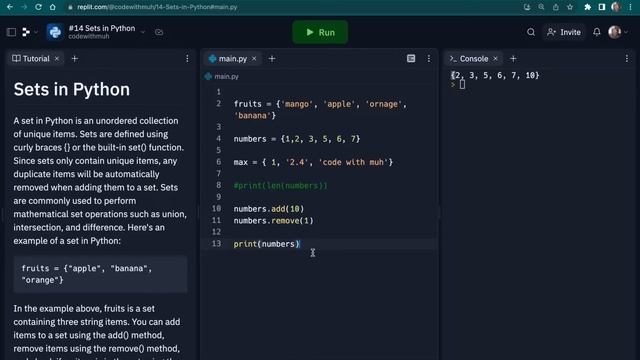Image resolution: width=640 pixels, height=360 pixels.
Task: Click the browser forward arrow
Action: pos(24,7)
